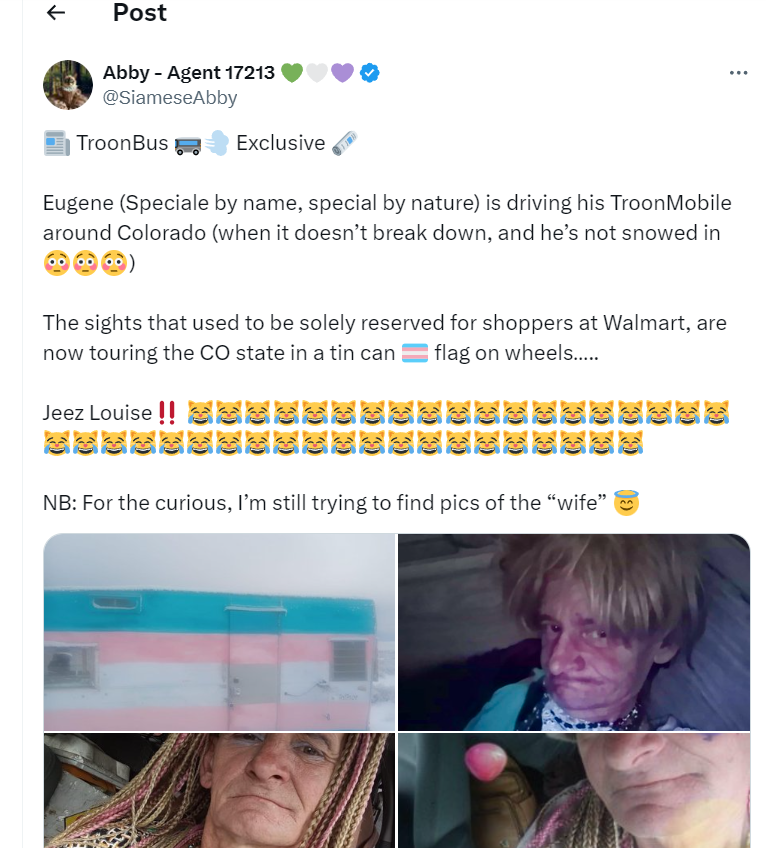Screen dimensions: 766x848
Task: Open the photo with pink braided hair
Action: click(x=219, y=791)
